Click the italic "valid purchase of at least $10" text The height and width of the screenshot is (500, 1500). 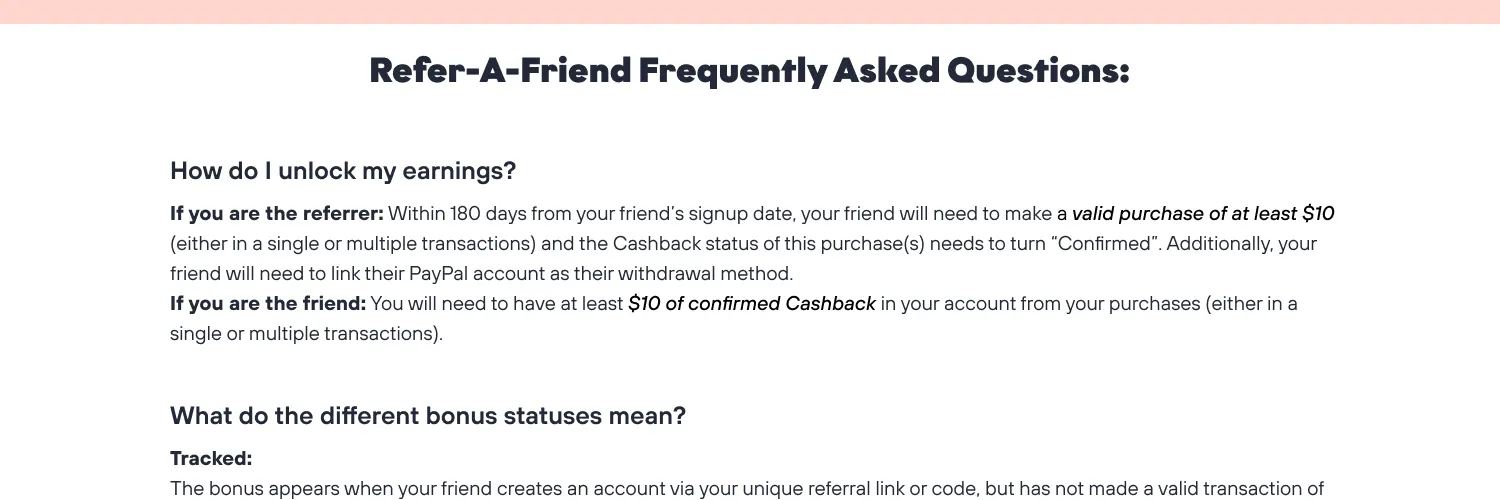[1203, 213]
